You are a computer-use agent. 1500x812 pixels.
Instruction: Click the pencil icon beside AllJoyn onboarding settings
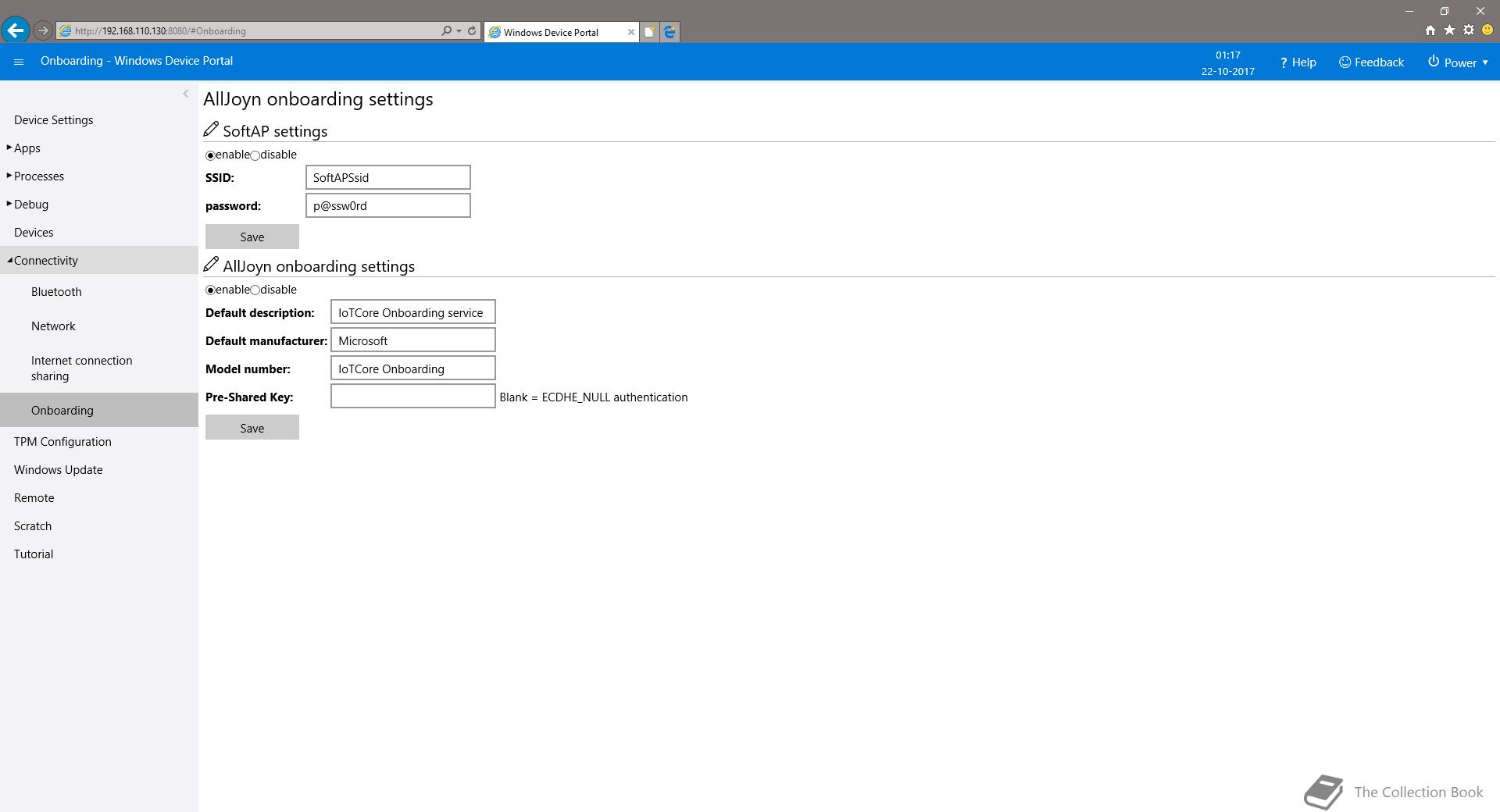pos(211,265)
